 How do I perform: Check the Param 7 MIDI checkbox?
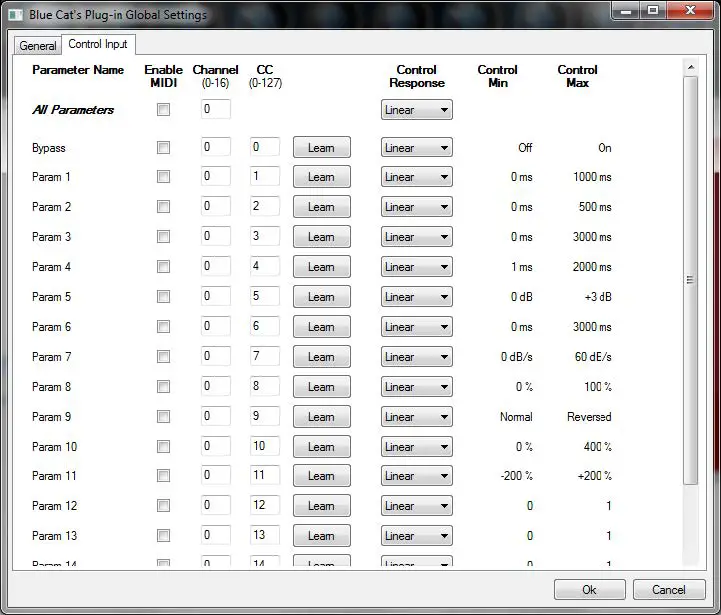[163, 356]
